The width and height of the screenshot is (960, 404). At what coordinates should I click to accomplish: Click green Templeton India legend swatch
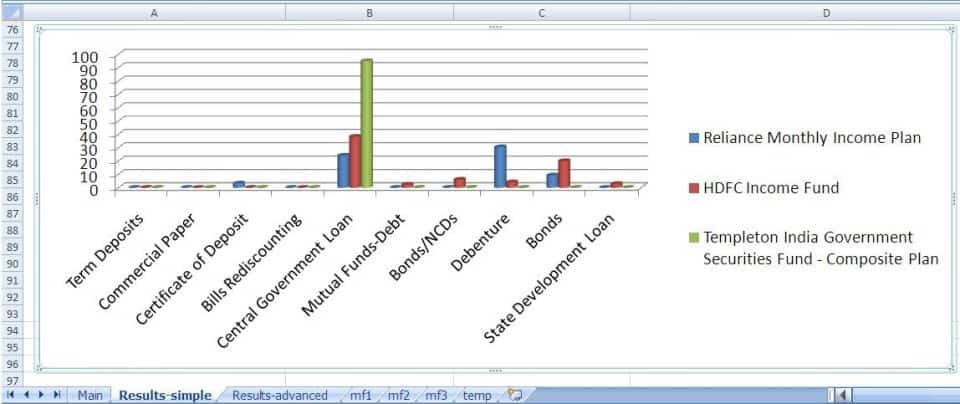click(693, 238)
